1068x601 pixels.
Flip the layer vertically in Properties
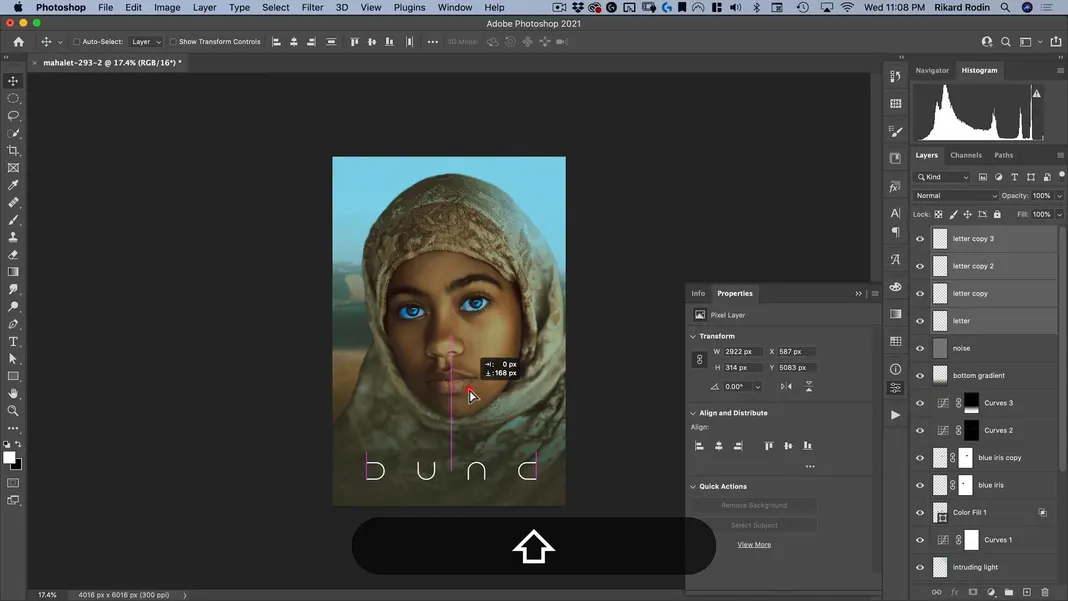click(x=808, y=386)
